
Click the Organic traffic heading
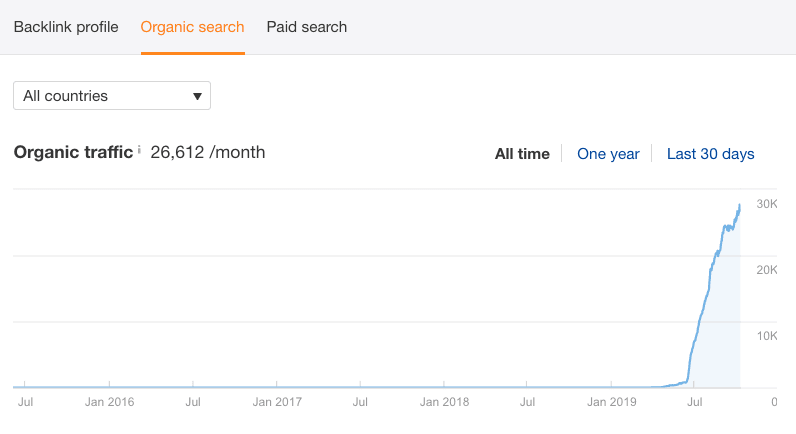pos(73,152)
